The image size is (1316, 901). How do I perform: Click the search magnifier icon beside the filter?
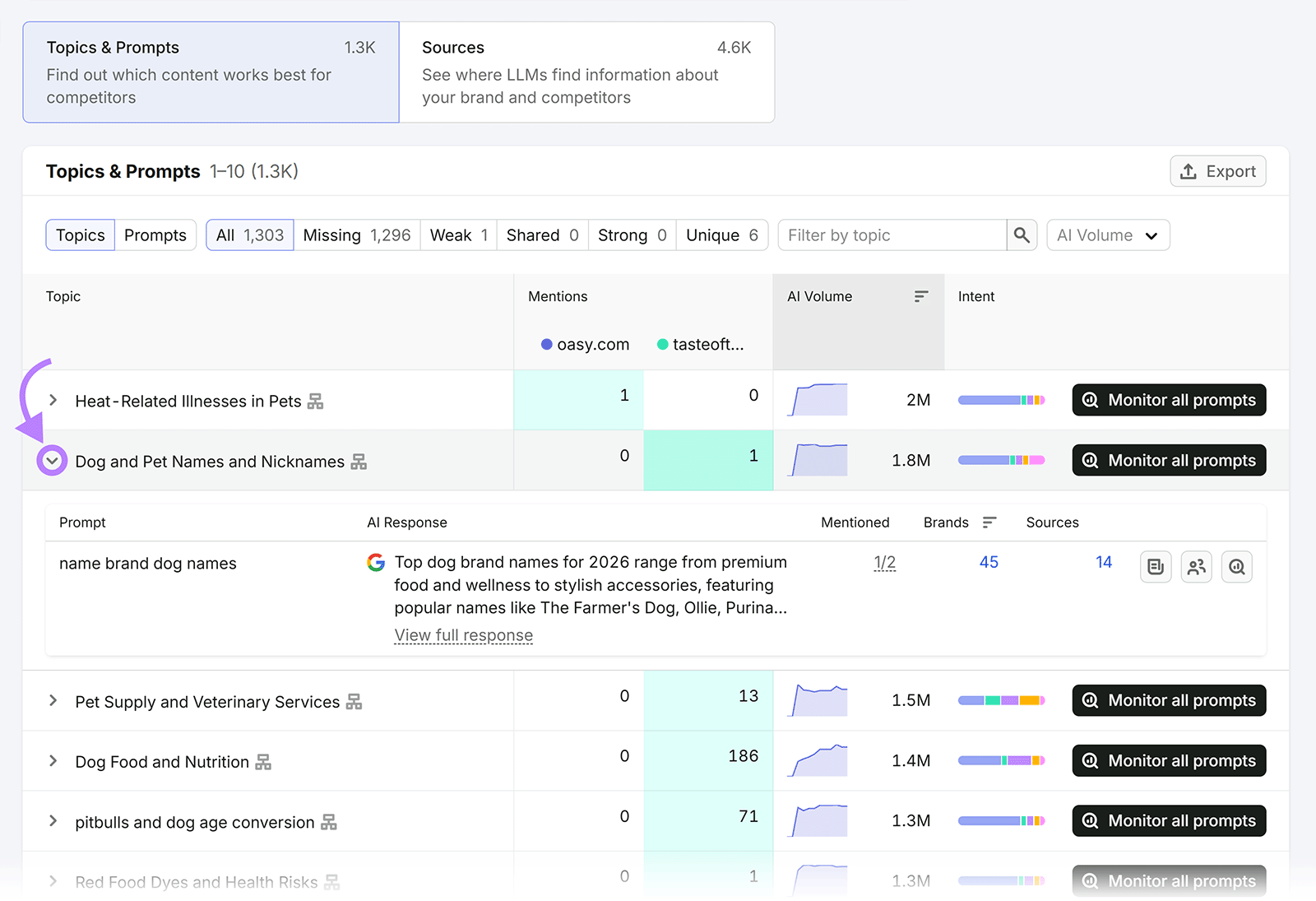(x=1022, y=235)
